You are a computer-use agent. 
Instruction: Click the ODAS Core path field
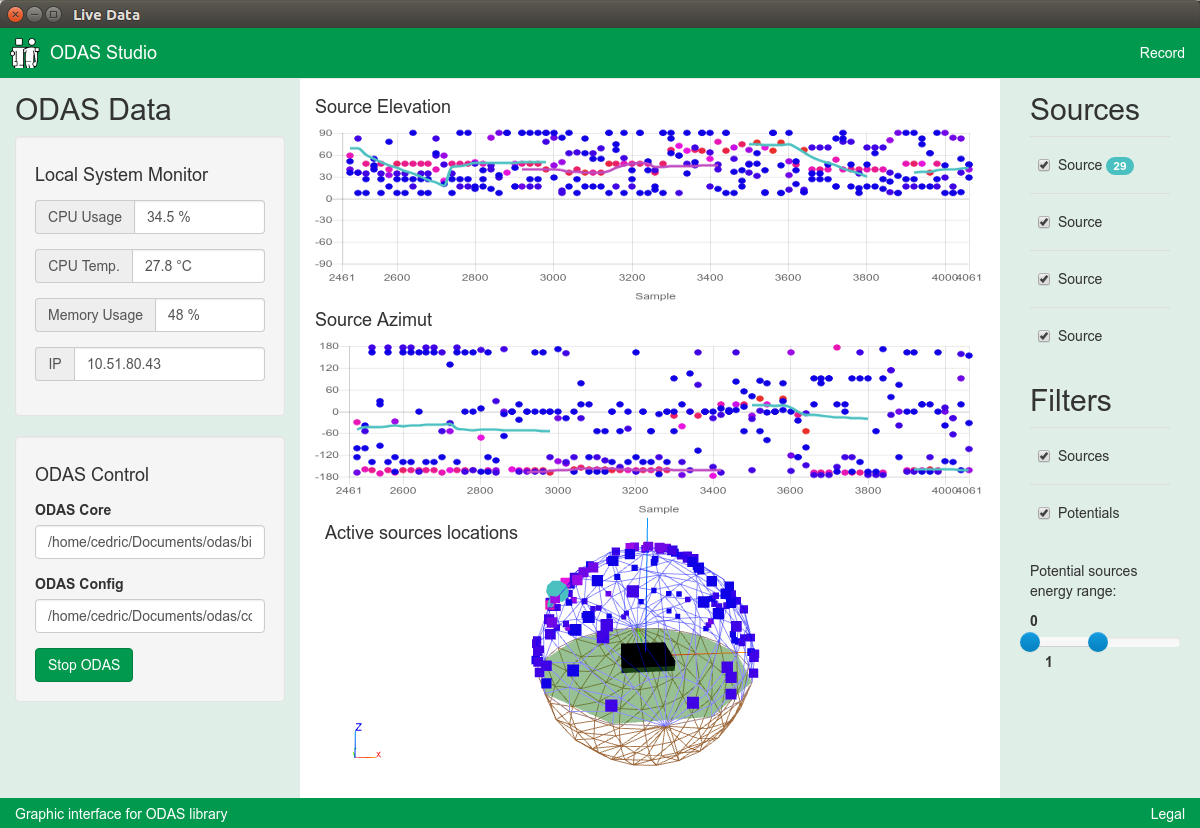(x=149, y=541)
